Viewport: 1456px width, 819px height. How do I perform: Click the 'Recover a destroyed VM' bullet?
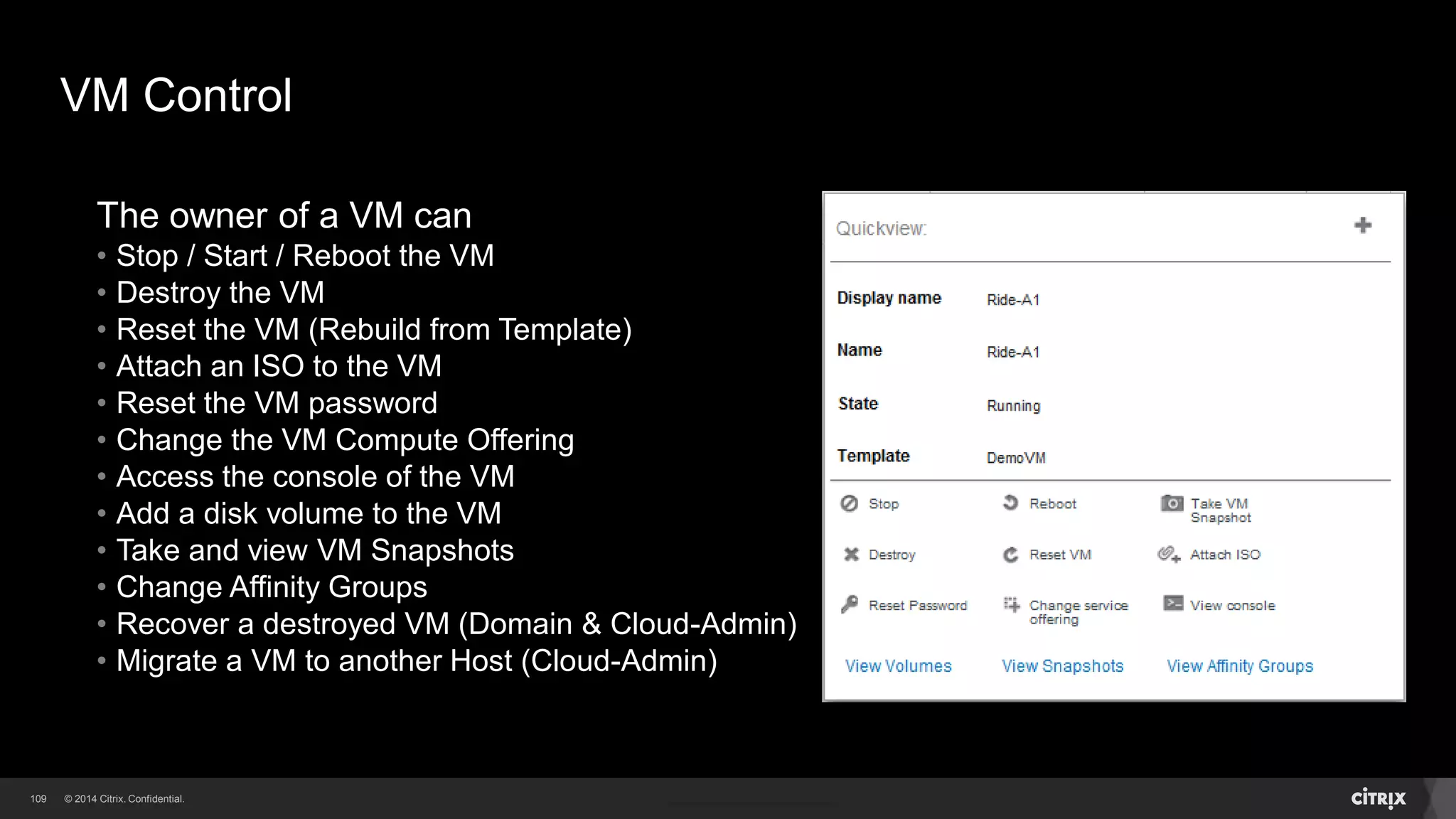coord(456,624)
